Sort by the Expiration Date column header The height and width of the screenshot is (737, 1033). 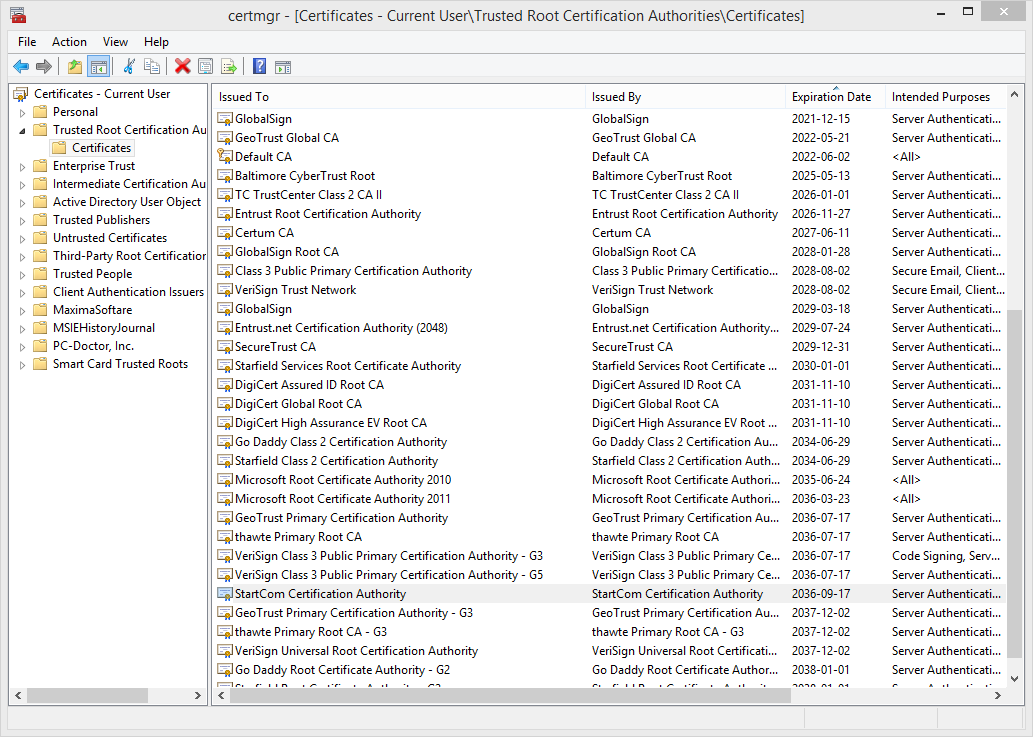coord(835,97)
